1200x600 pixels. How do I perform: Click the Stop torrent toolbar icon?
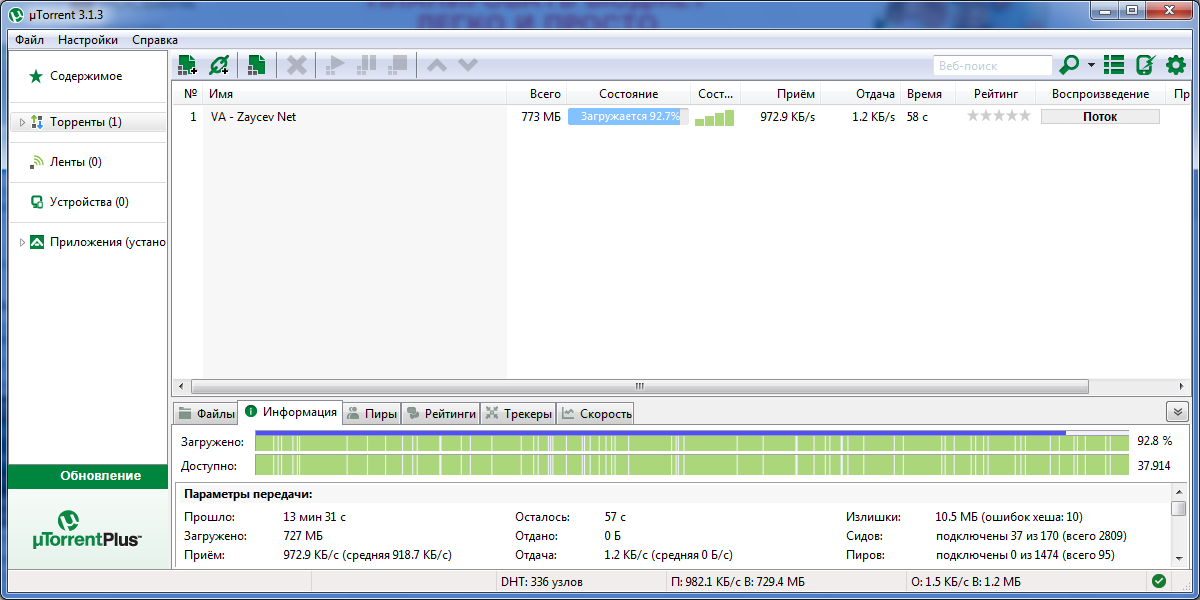point(398,65)
